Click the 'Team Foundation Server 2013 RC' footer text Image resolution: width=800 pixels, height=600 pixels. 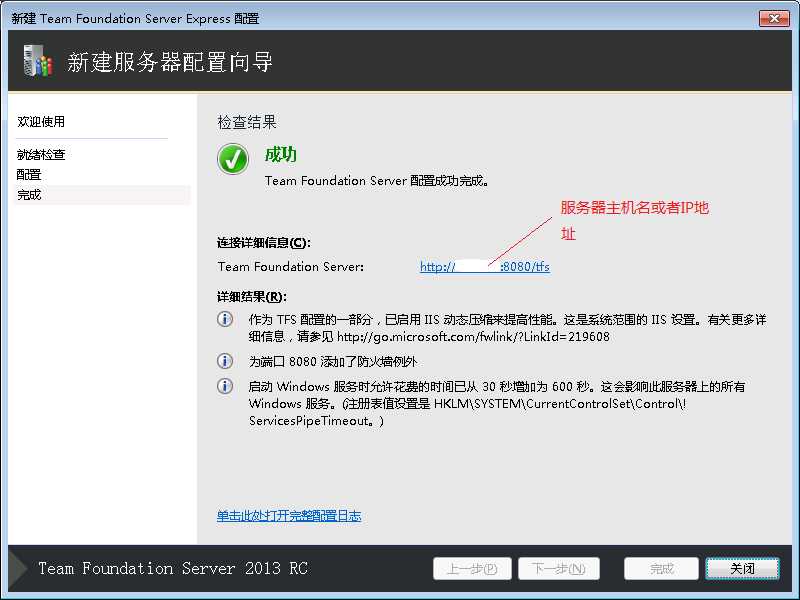click(x=173, y=568)
